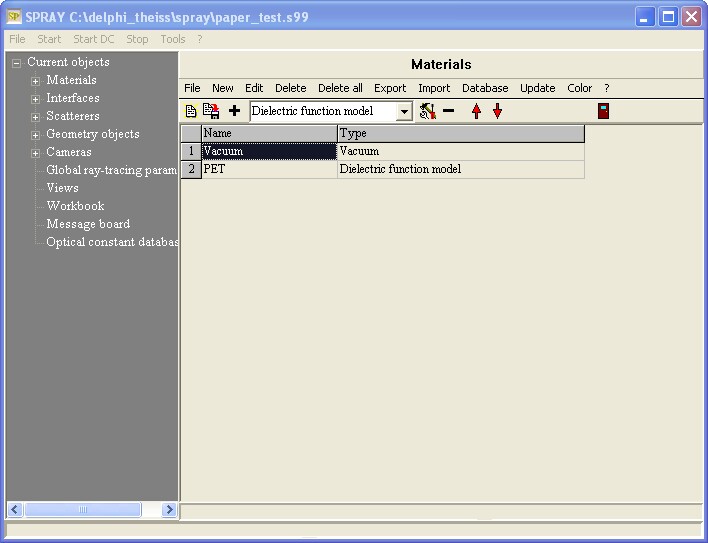708x543 pixels.
Task: Move material up with red up arrow
Action: pos(476,111)
